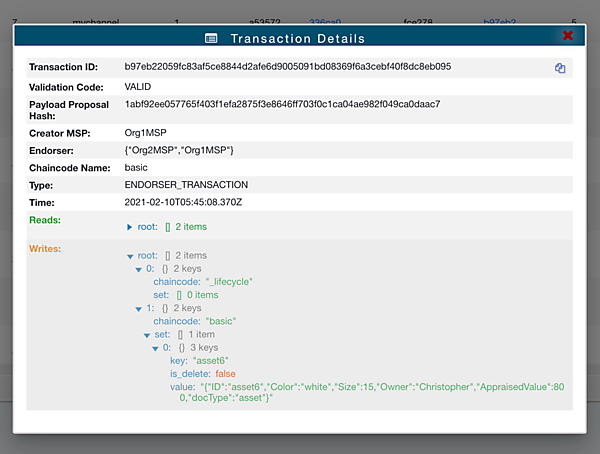This screenshot has height=454, width=600.
Task: Click the 336ca9 hash link behind dialog
Action: click(x=325, y=19)
